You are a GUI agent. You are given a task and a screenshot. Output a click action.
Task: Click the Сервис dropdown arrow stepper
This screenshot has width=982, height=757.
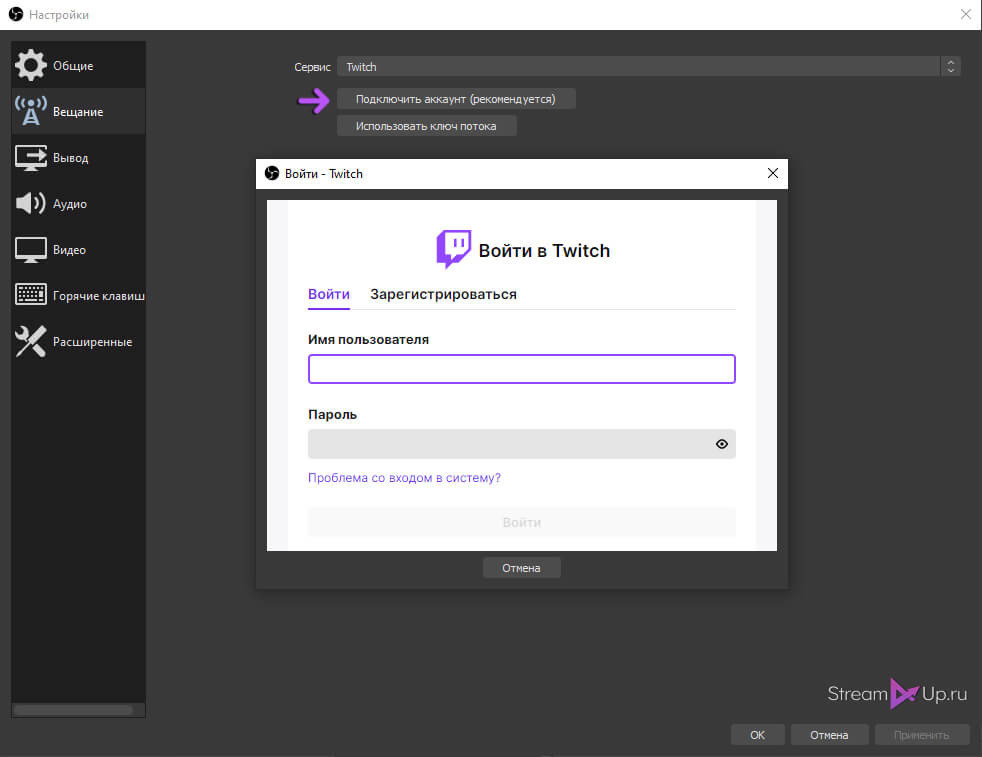(950, 66)
